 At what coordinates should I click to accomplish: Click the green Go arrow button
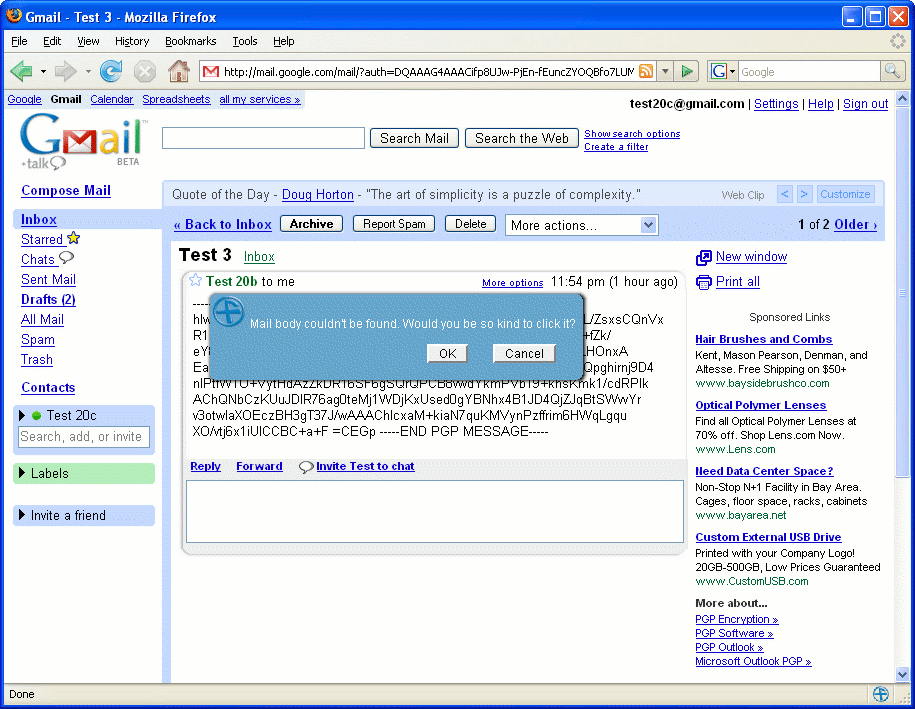(687, 72)
